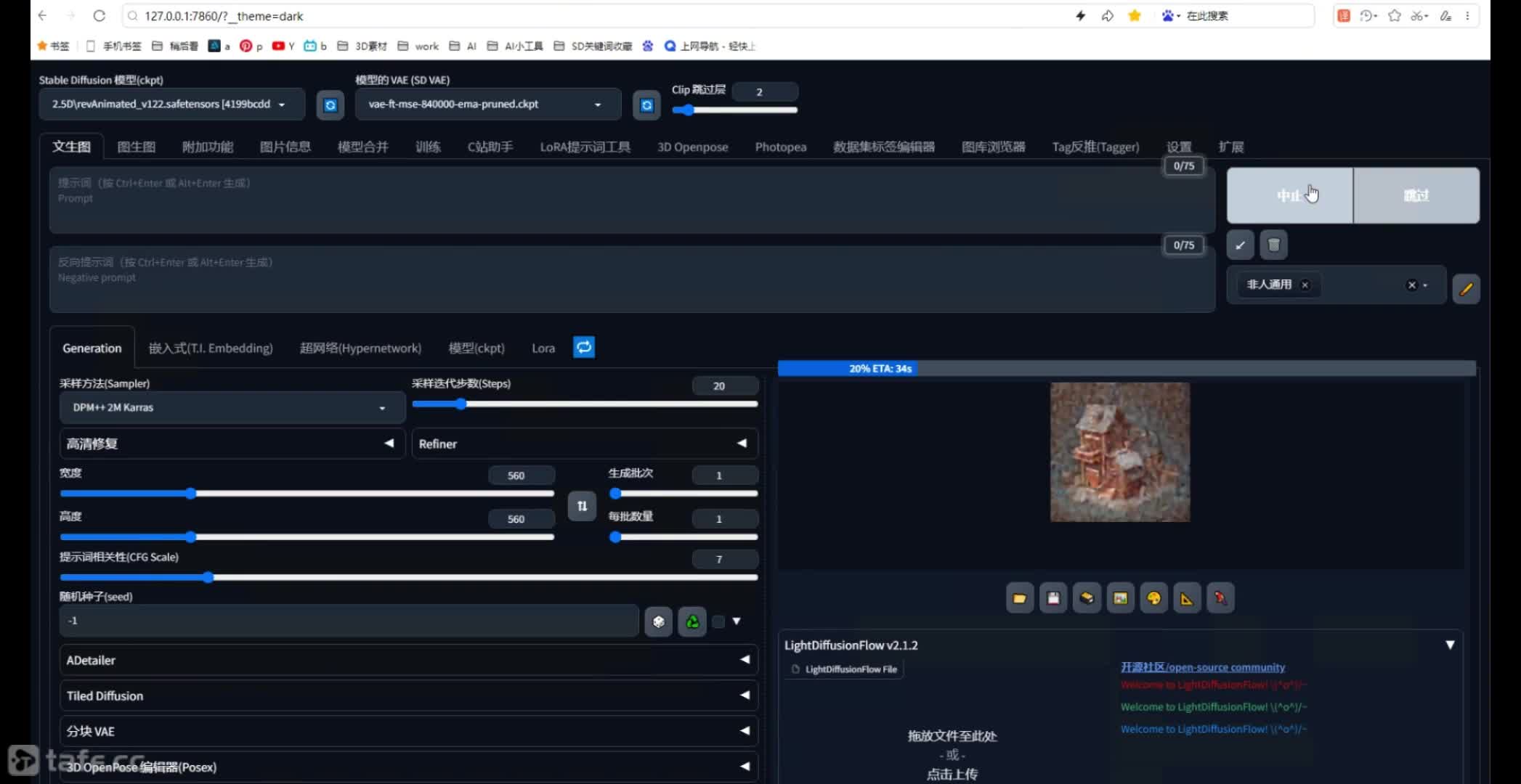Save image with floppy disk icon
The width and height of the screenshot is (1521, 784).
click(x=1053, y=598)
